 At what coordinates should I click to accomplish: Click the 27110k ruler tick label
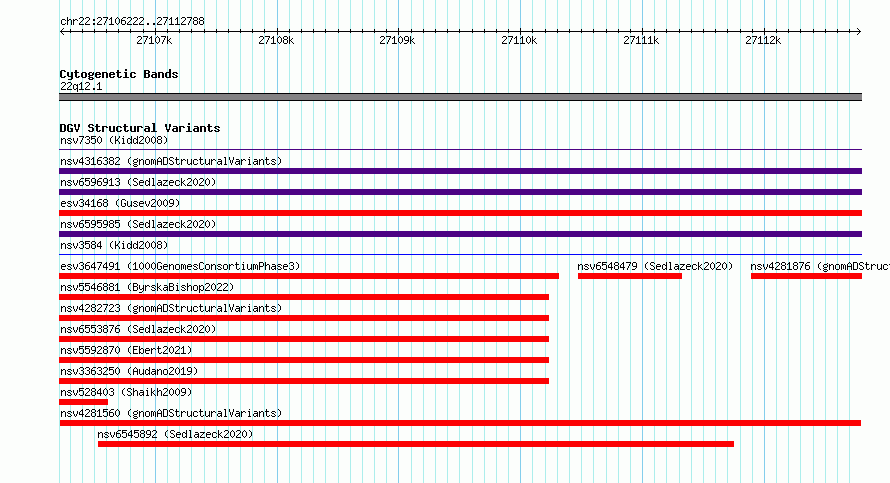point(519,40)
